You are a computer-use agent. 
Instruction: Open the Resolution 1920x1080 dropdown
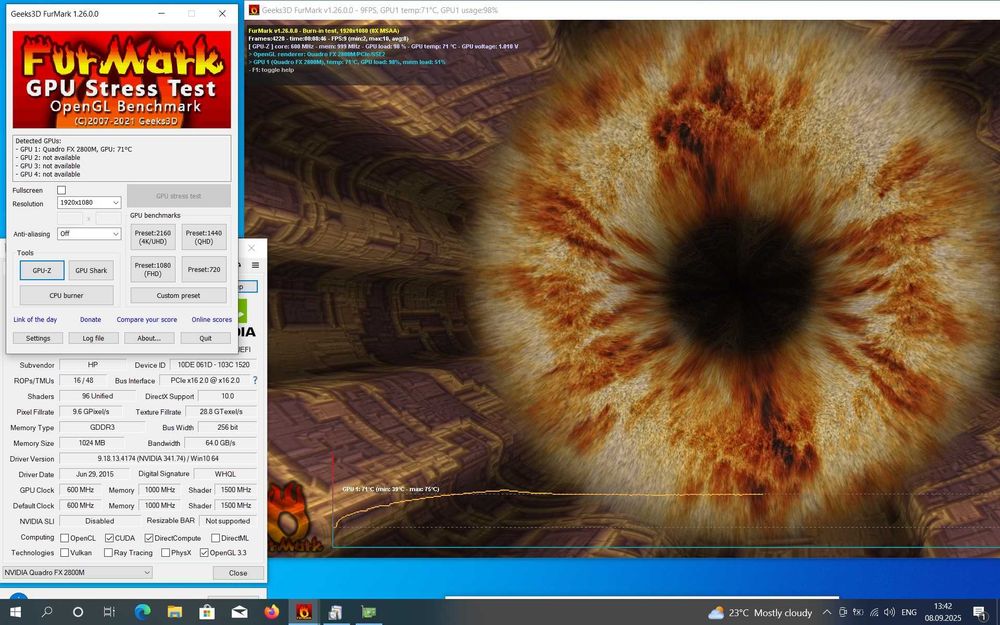point(89,202)
